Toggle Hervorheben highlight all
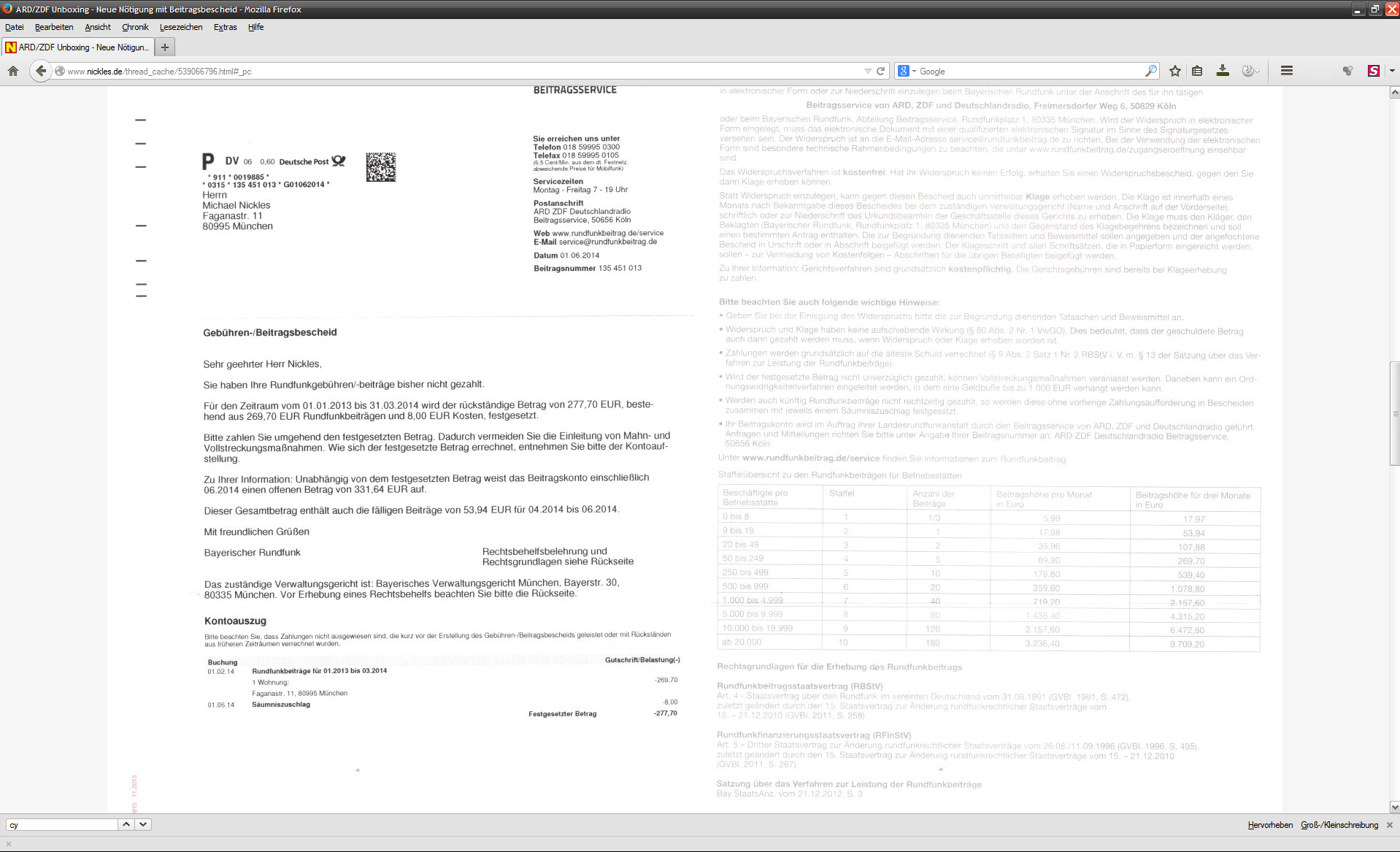The image size is (1400, 852). click(1270, 825)
